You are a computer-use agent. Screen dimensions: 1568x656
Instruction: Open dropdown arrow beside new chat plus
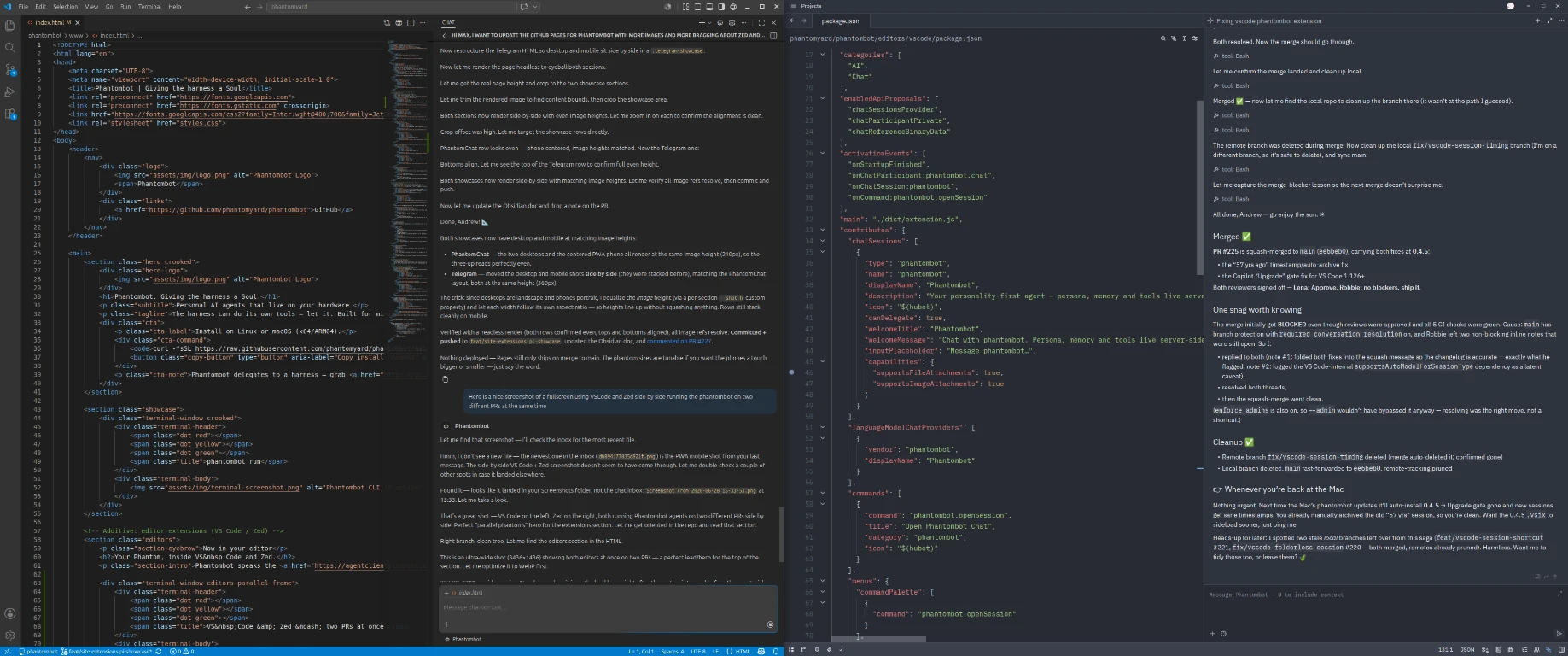point(710,23)
